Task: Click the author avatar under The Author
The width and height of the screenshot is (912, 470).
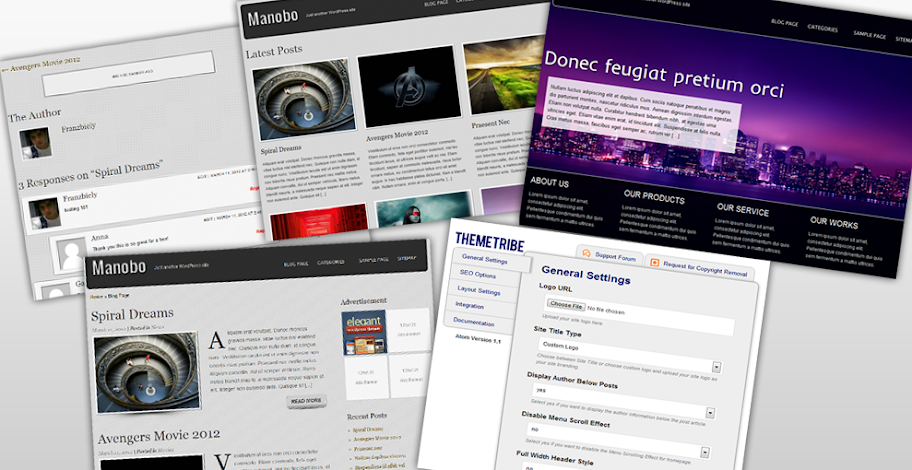Action: (x=35, y=143)
